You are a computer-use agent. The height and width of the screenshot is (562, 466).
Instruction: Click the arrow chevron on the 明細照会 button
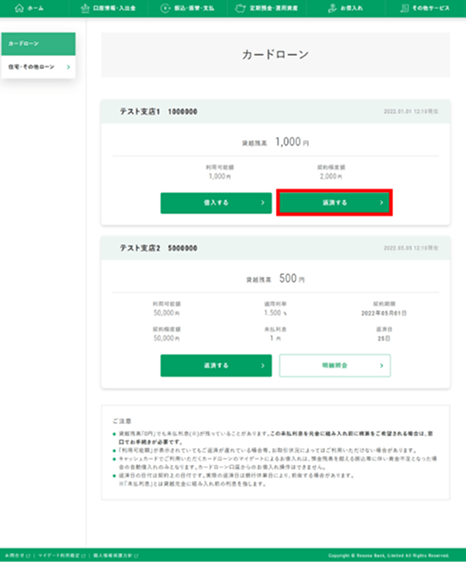coord(381,366)
